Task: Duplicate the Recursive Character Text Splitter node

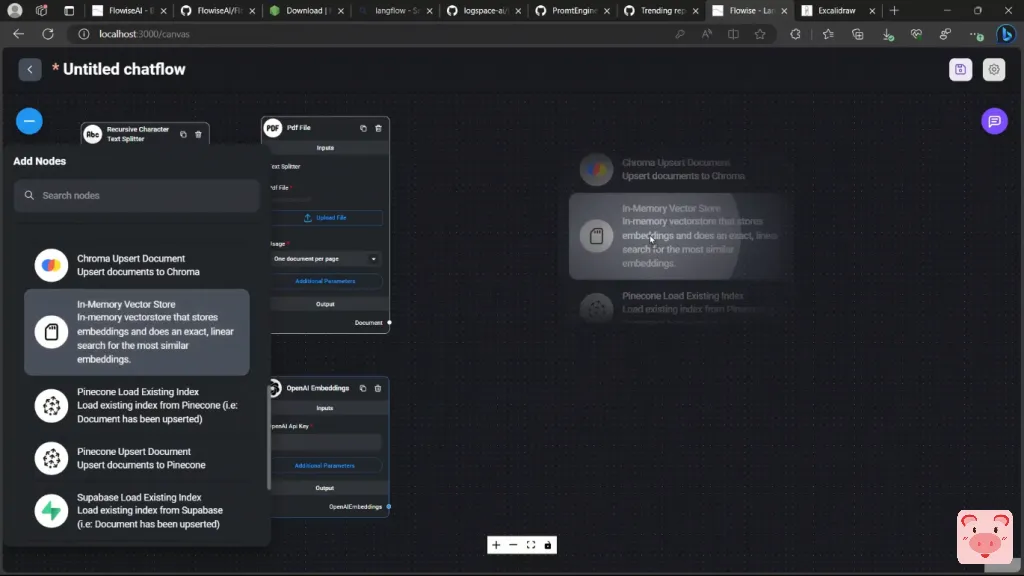Action: [x=184, y=135]
